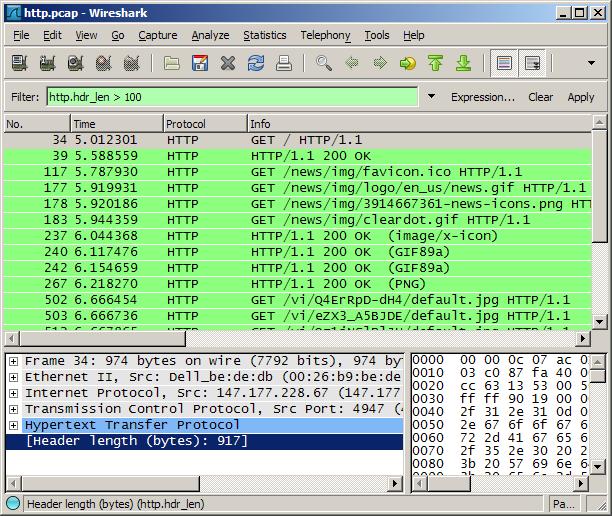Open a capture file folder icon
Viewport: 612px width, 516px height.
(x=172, y=63)
